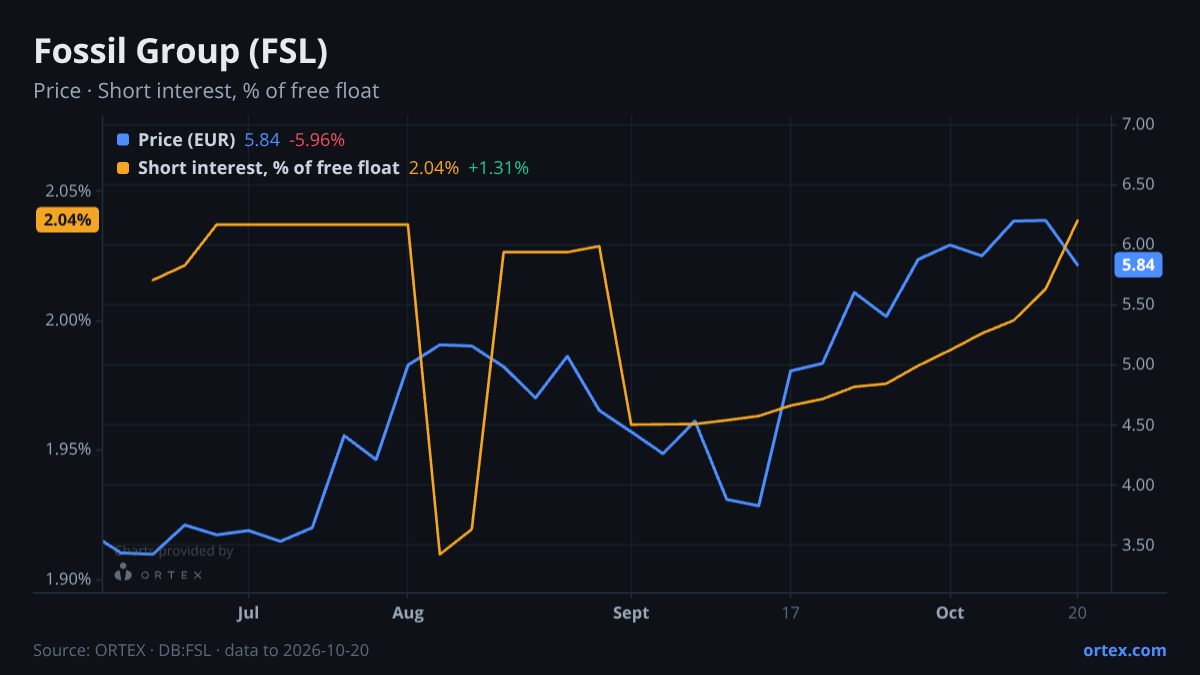This screenshot has width=1200, height=675.
Task: Click the 2.04% value in the legend
Action: [434, 168]
